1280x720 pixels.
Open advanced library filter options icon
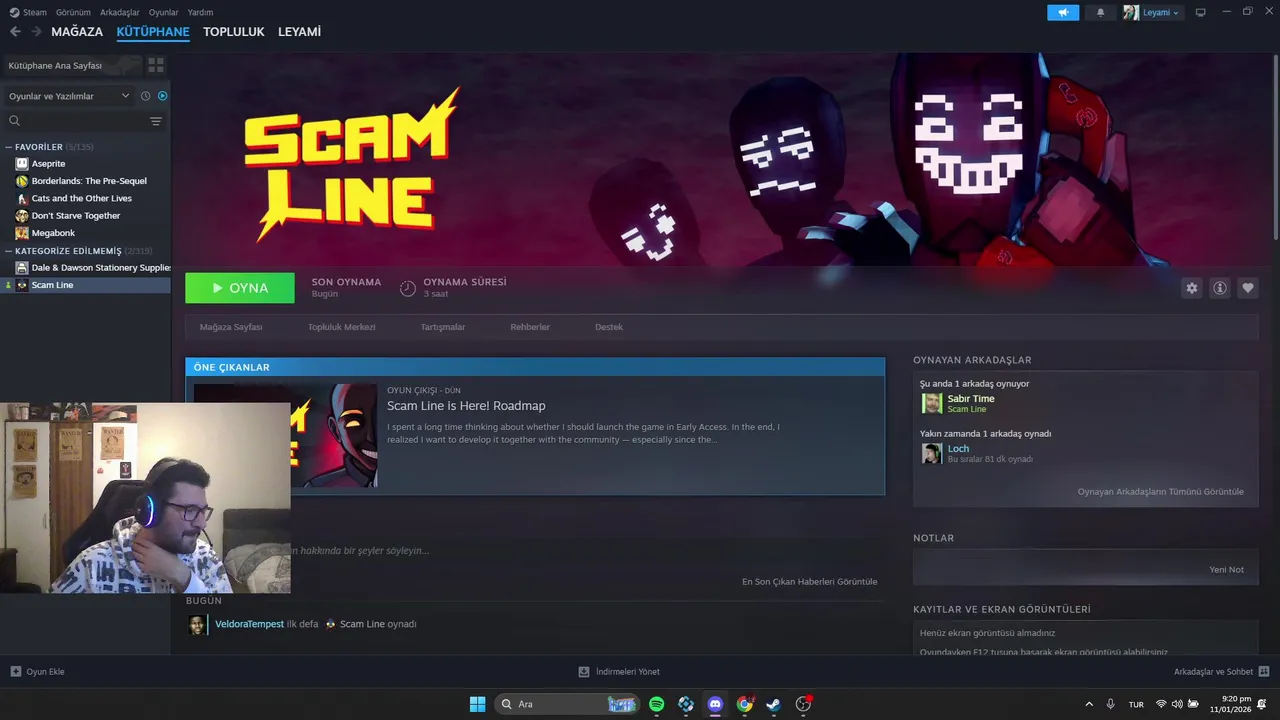(156, 121)
